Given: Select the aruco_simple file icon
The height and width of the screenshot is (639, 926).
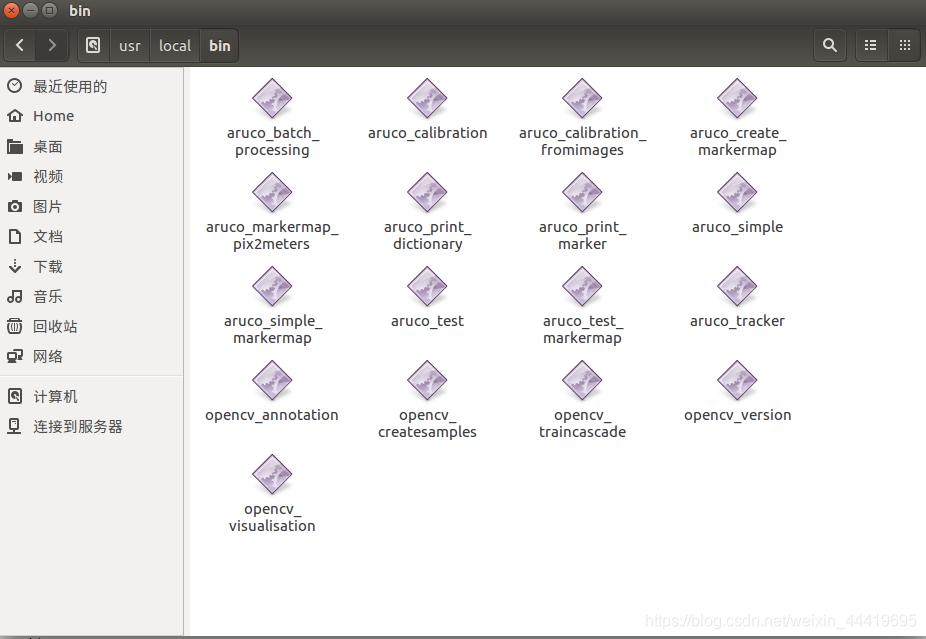Looking at the screenshot, I should click(x=737, y=193).
